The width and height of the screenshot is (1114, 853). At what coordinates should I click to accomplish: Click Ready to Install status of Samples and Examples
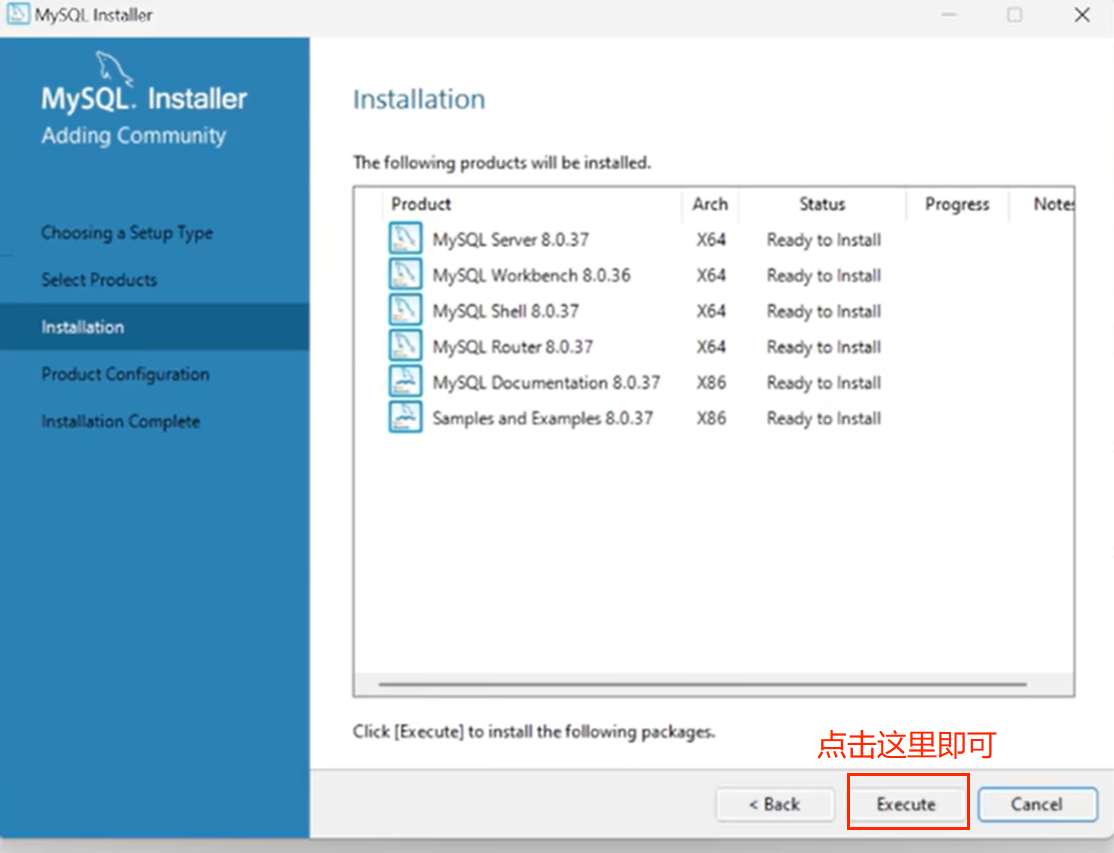pyautogui.click(x=824, y=418)
